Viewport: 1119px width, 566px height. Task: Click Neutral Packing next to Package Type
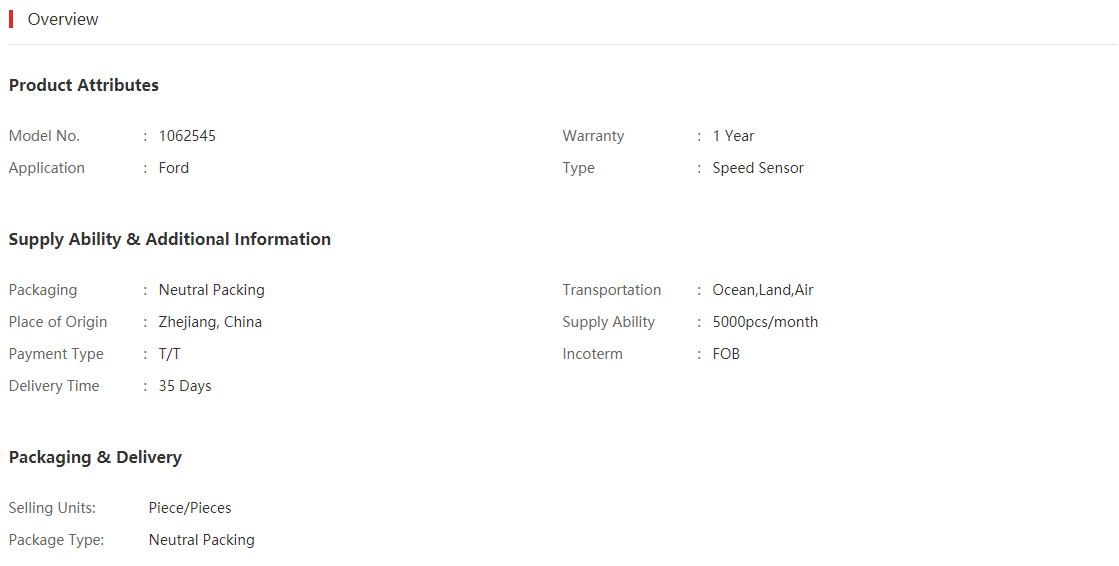click(201, 540)
